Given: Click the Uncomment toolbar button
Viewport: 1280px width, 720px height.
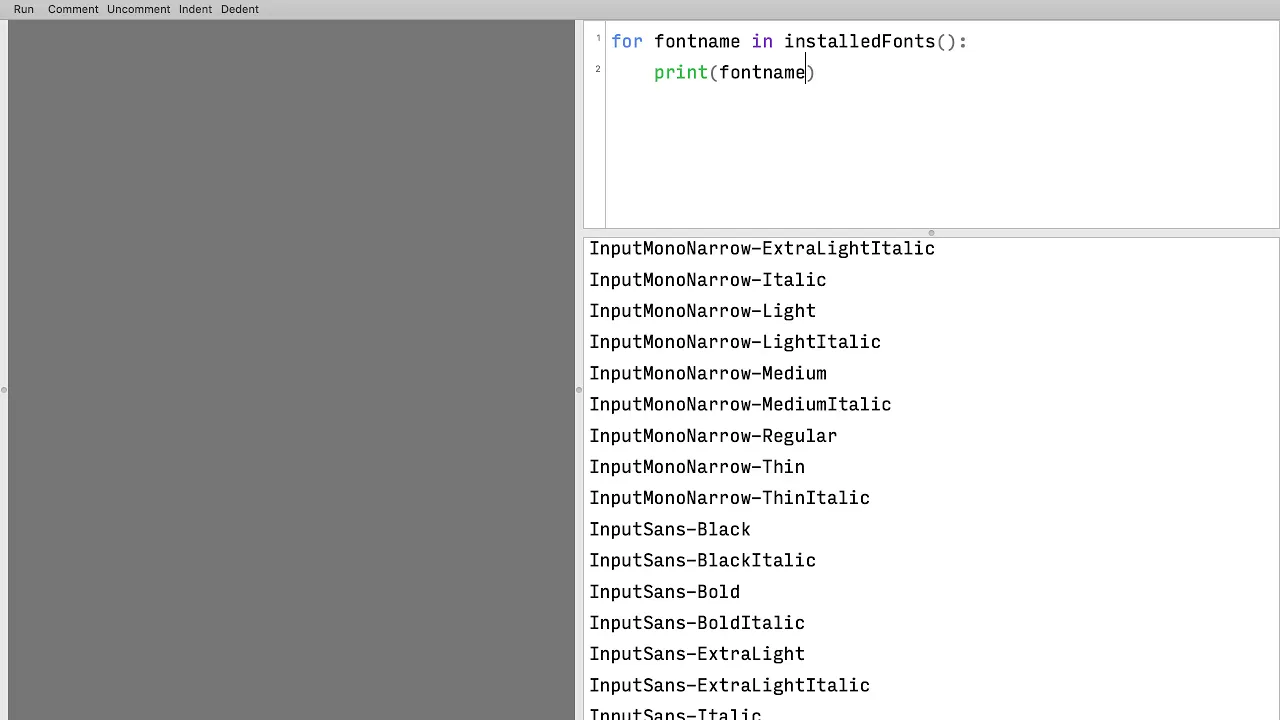Looking at the screenshot, I should point(138,9).
